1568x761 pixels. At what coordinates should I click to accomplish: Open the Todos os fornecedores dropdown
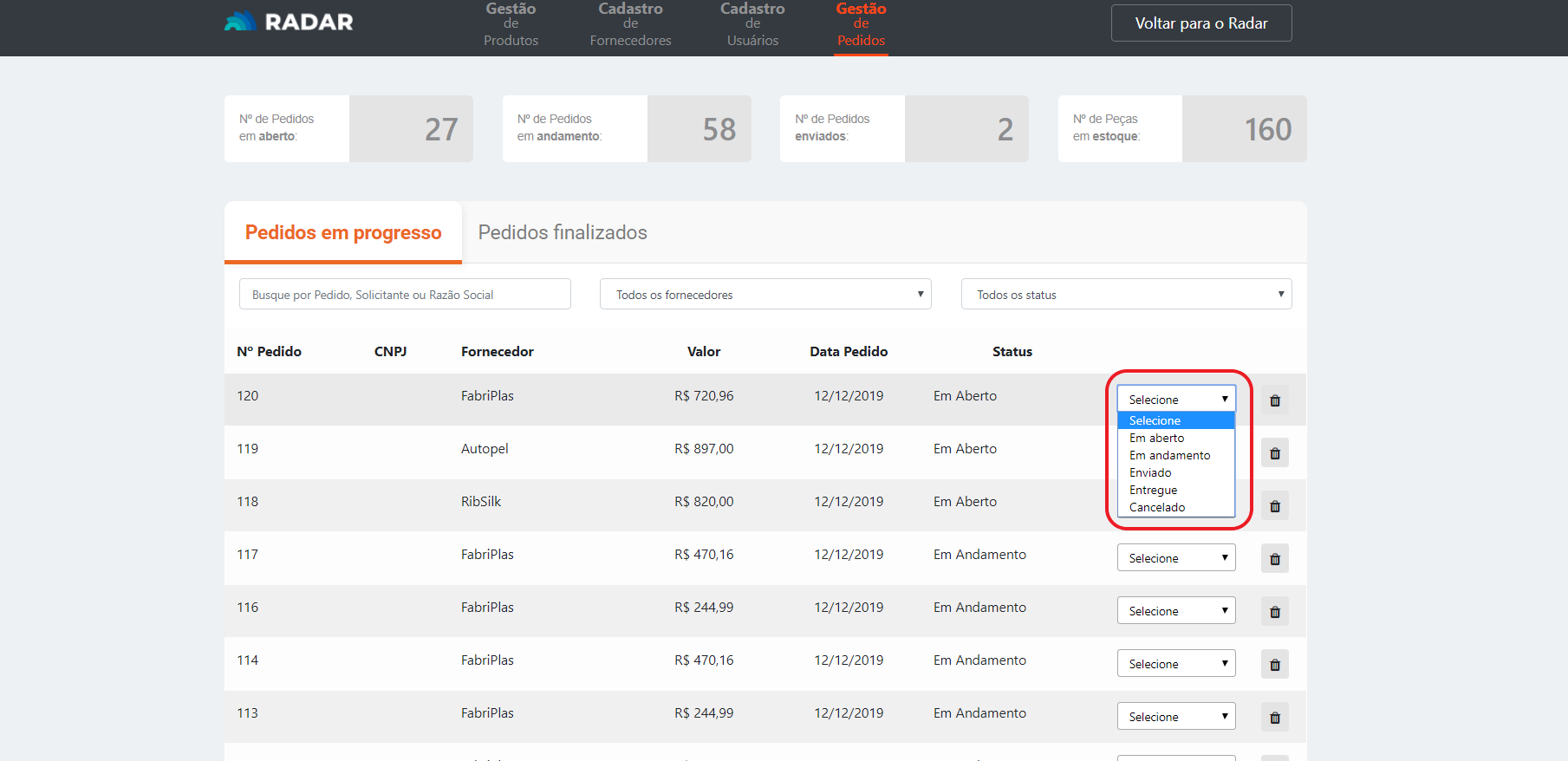764,295
